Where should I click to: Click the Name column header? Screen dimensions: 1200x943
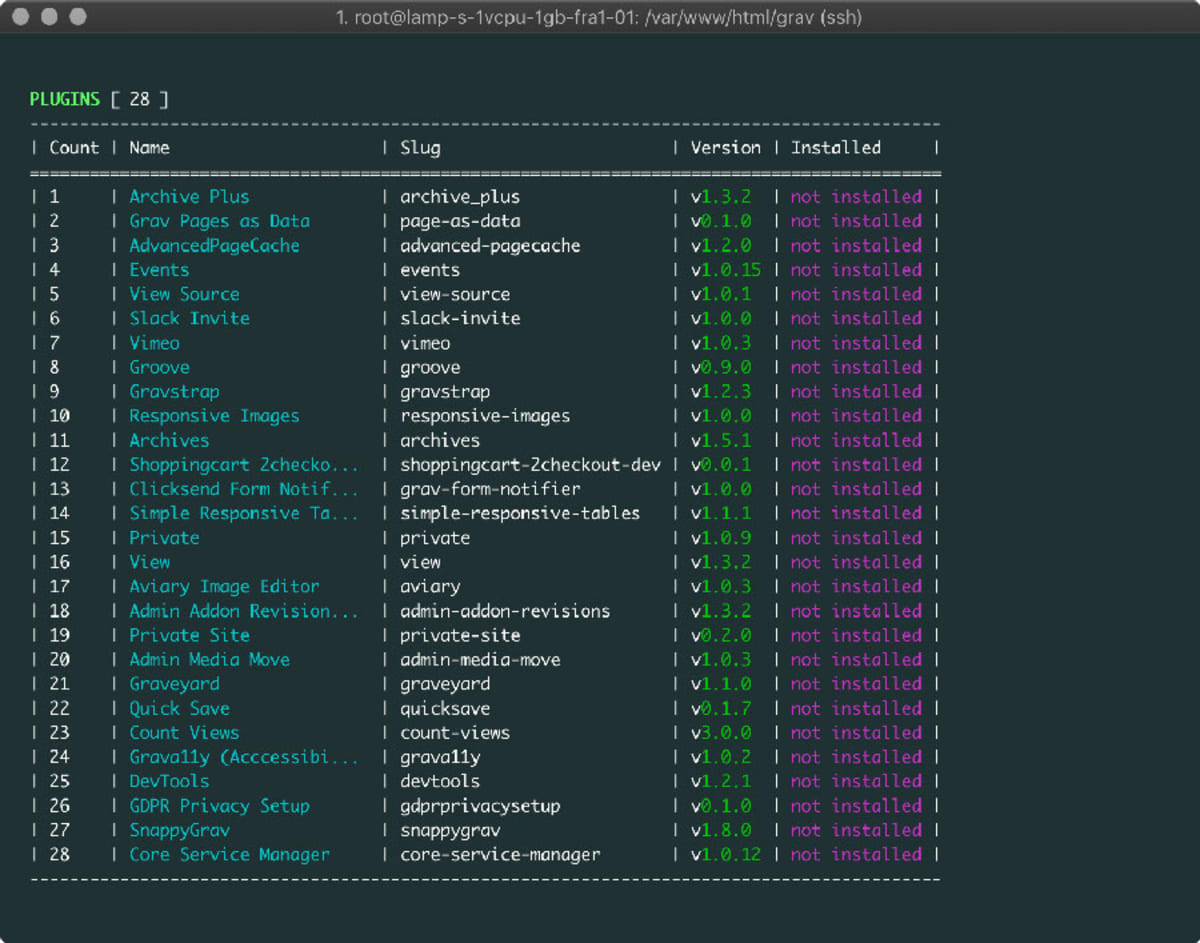click(x=149, y=148)
